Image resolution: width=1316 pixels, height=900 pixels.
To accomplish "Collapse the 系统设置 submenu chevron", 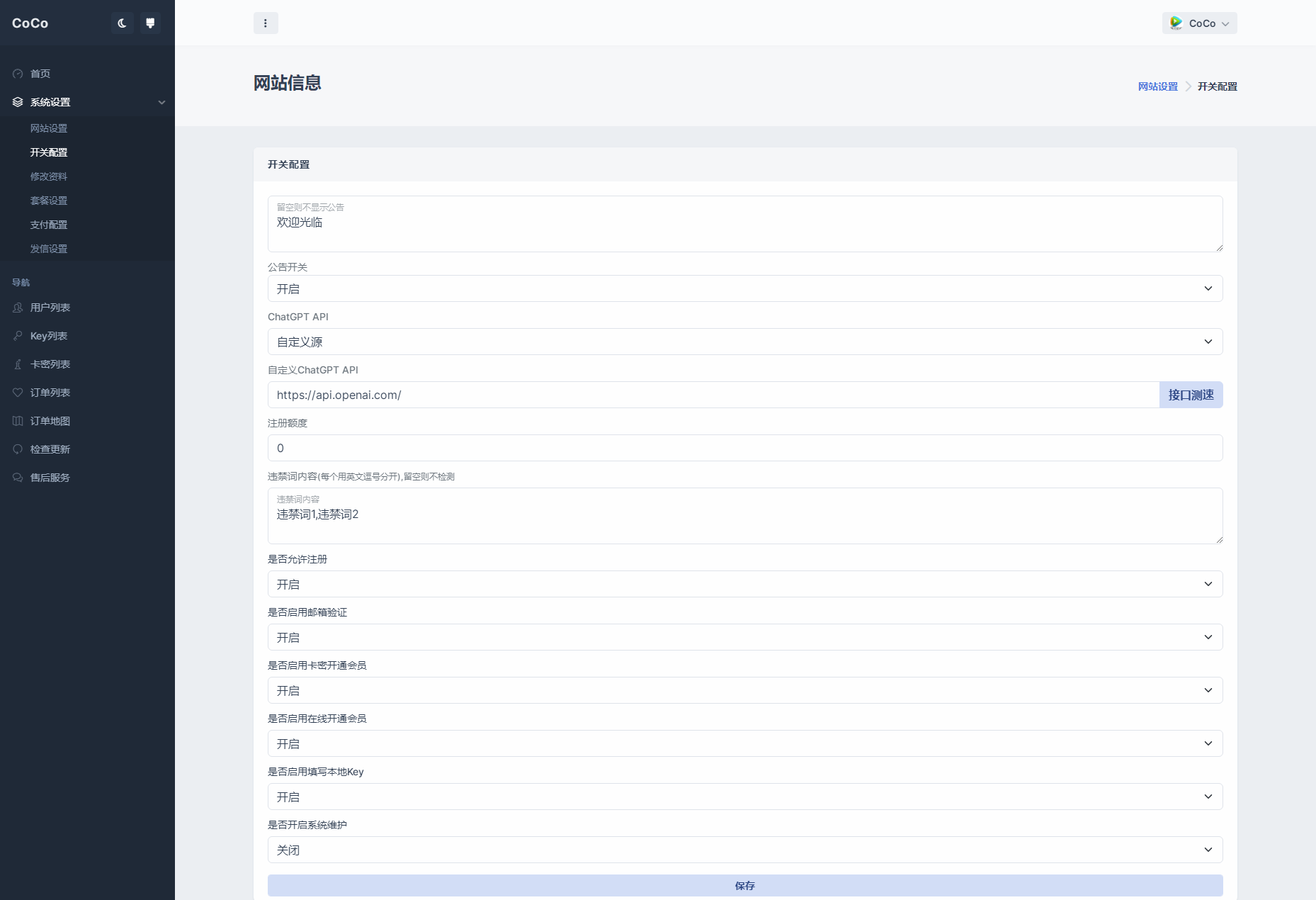I will point(161,102).
